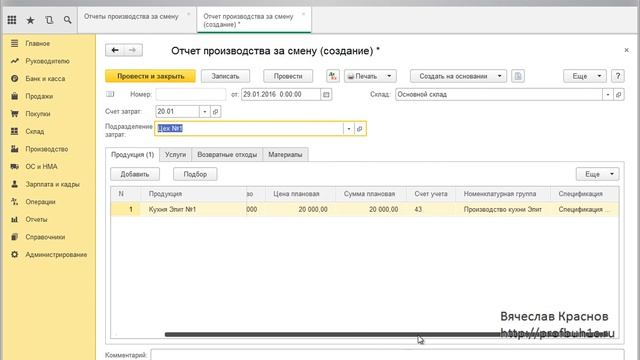The image size is (640, 360).
Task: Switch to Услуги tab
Action: point(176,155)
